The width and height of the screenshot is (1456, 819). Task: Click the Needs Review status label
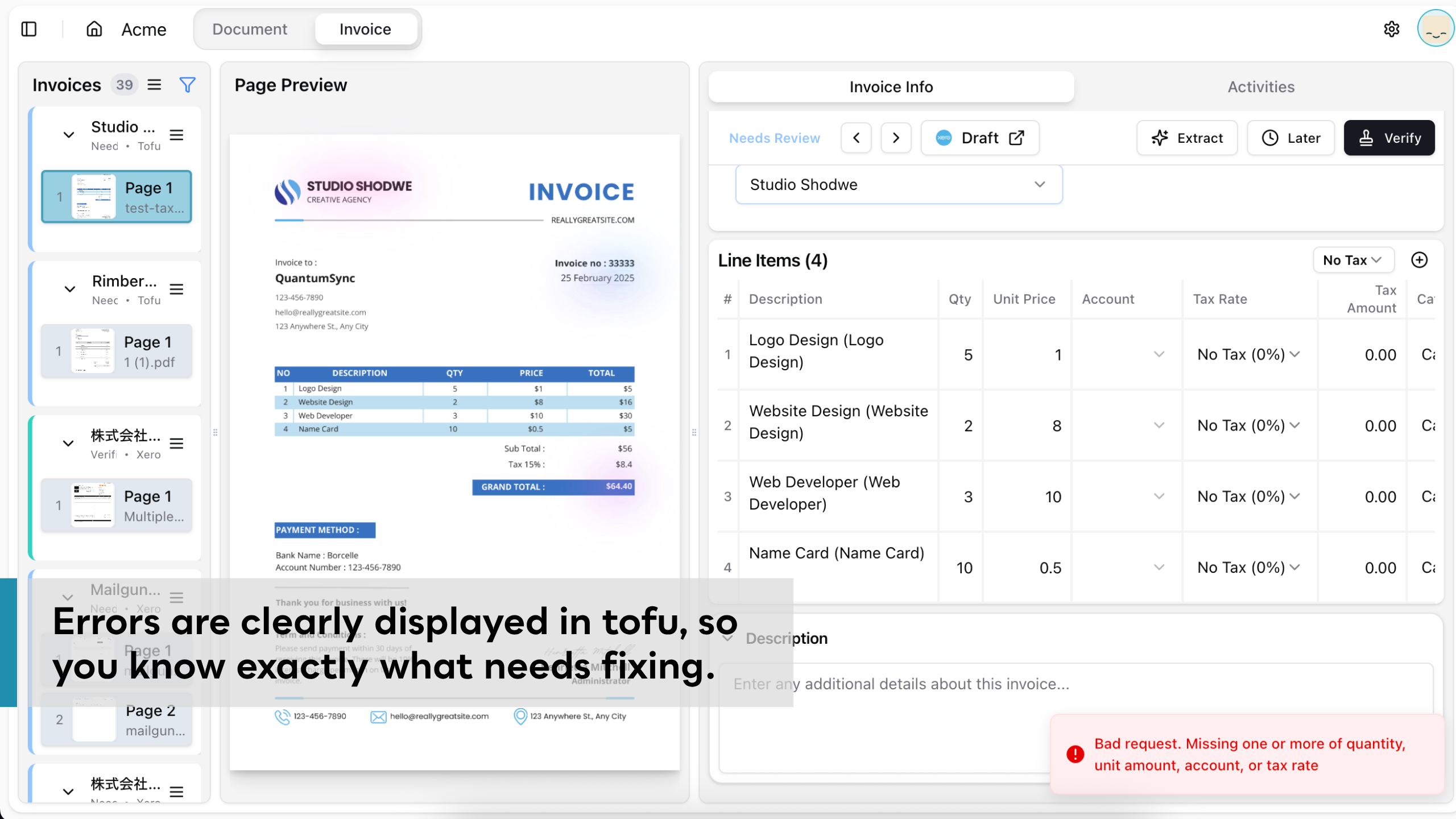coord(774,138)
